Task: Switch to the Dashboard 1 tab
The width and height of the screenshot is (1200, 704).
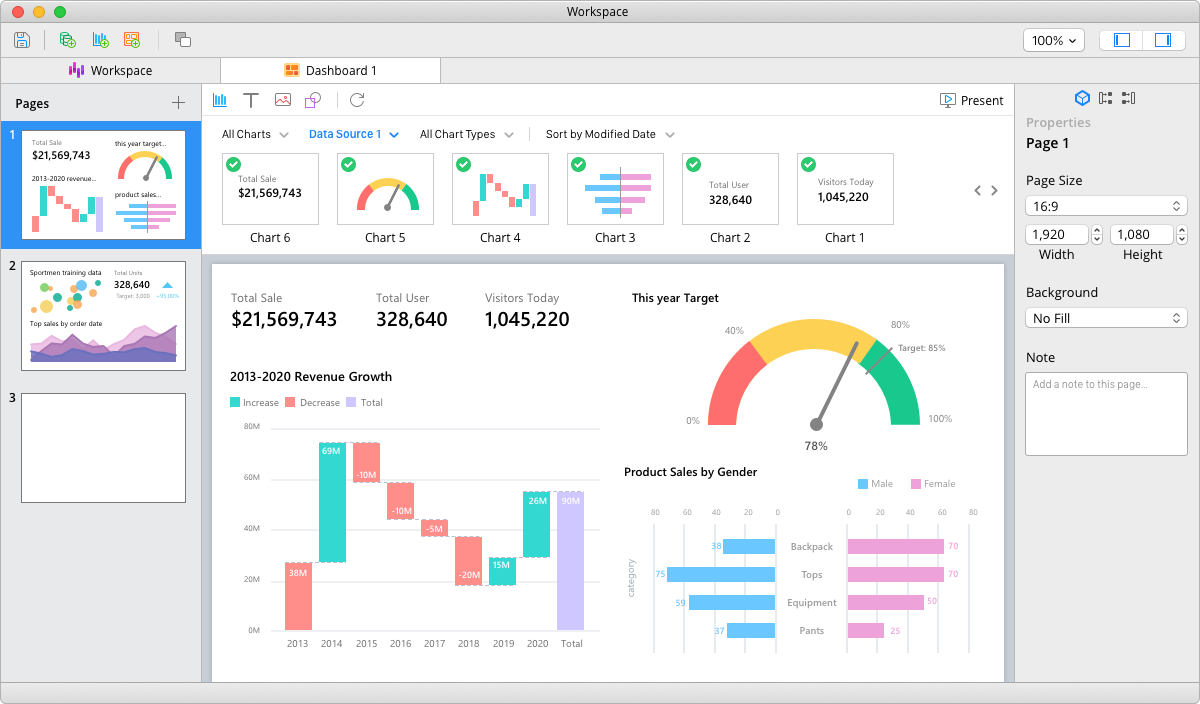Action: [330, 70]
